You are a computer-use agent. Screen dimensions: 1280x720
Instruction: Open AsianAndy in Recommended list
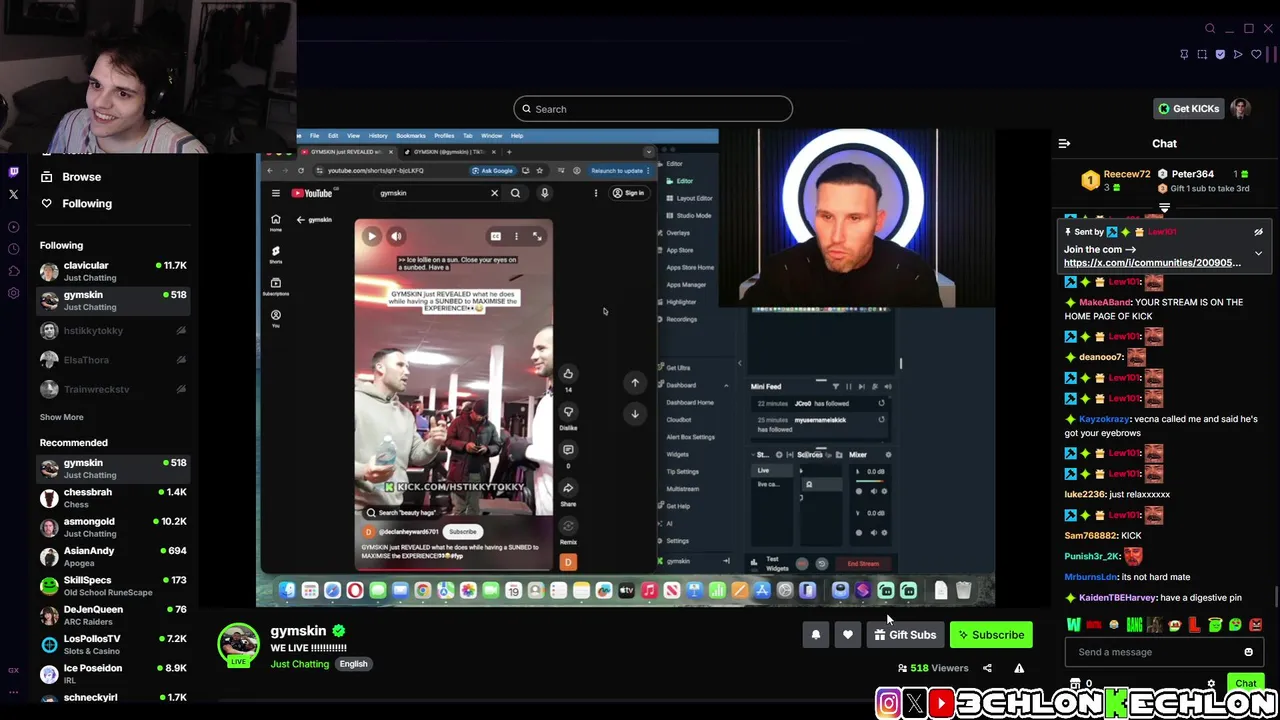(x=113, y=557)
